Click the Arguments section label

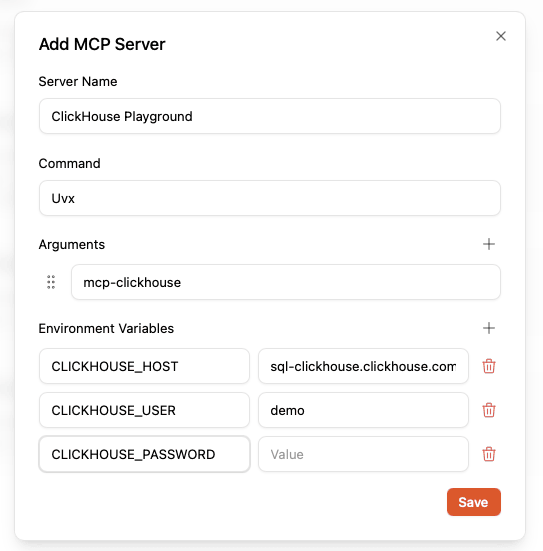(x=72, y=245)
